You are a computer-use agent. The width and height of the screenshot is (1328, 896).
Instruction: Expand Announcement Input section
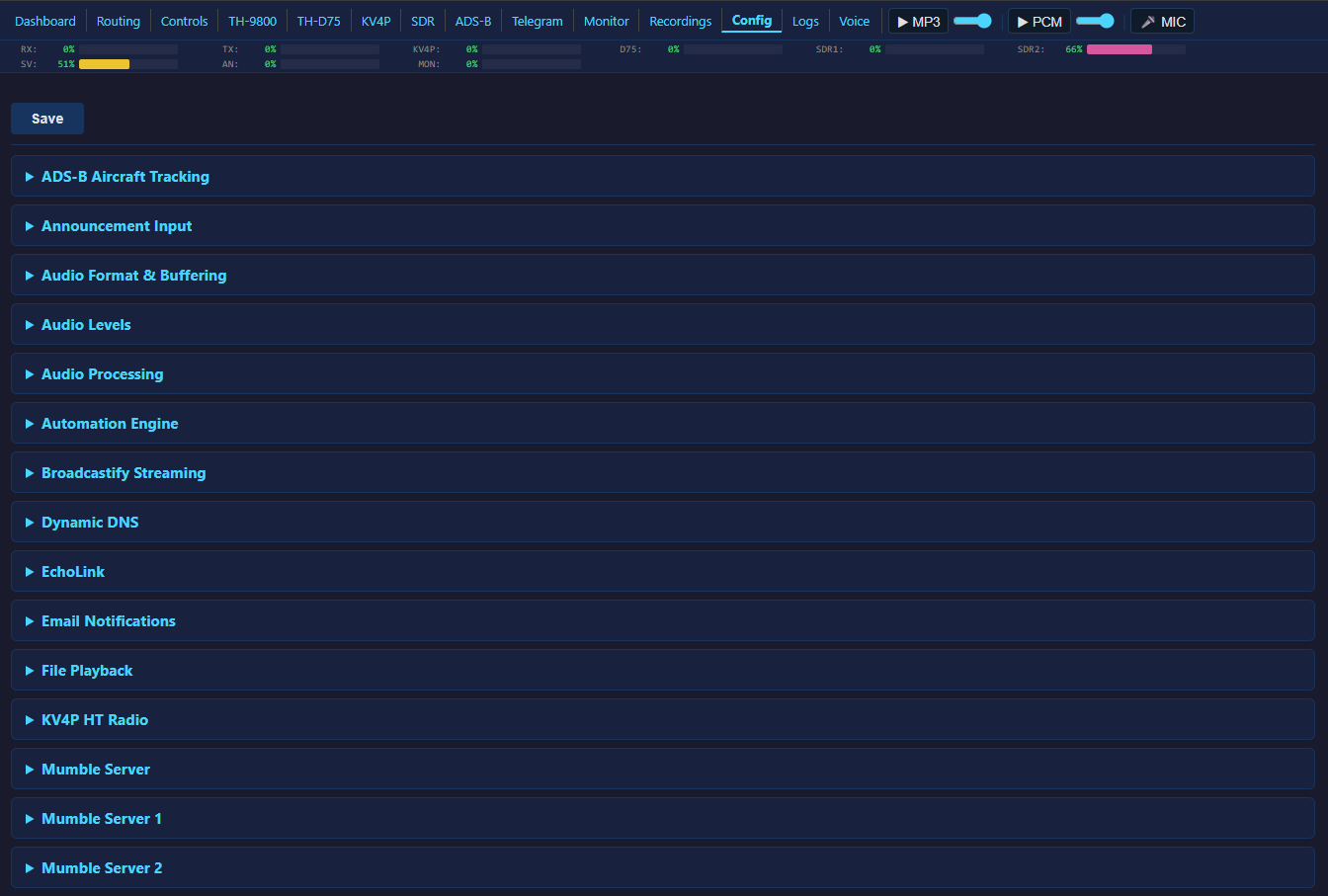tap(663, 226)
